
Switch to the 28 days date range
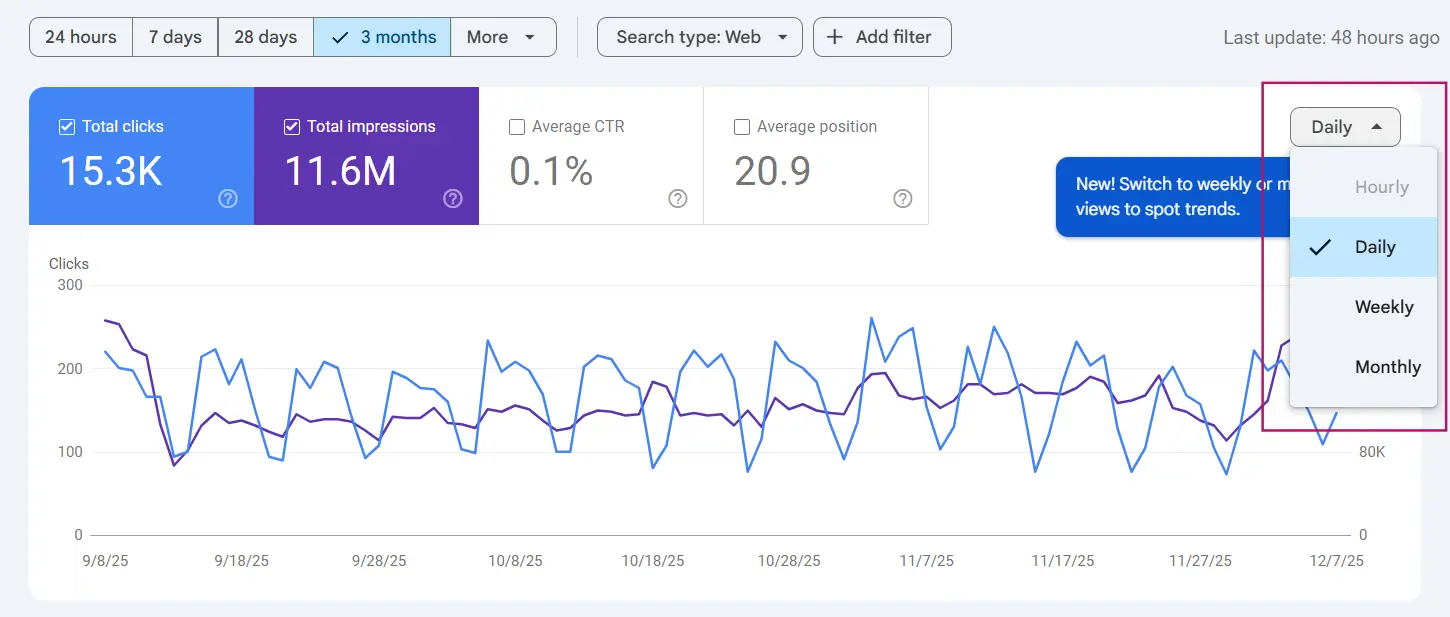point(265,37)
